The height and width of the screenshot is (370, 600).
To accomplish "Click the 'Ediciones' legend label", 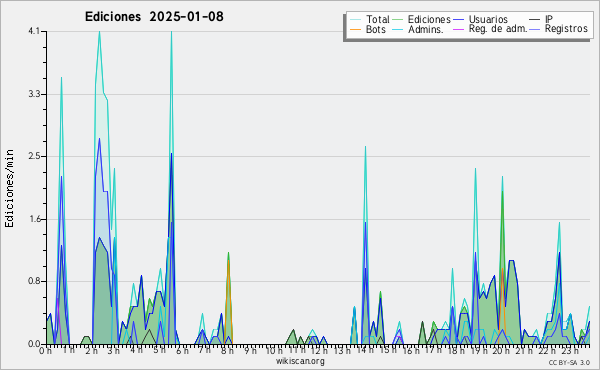I will coord(429,19).
